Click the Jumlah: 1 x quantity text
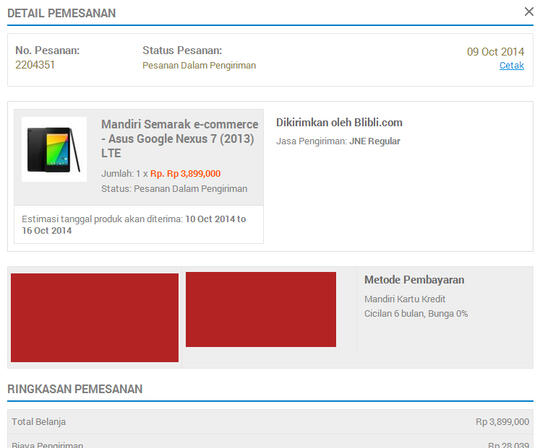 pos(125,174)
